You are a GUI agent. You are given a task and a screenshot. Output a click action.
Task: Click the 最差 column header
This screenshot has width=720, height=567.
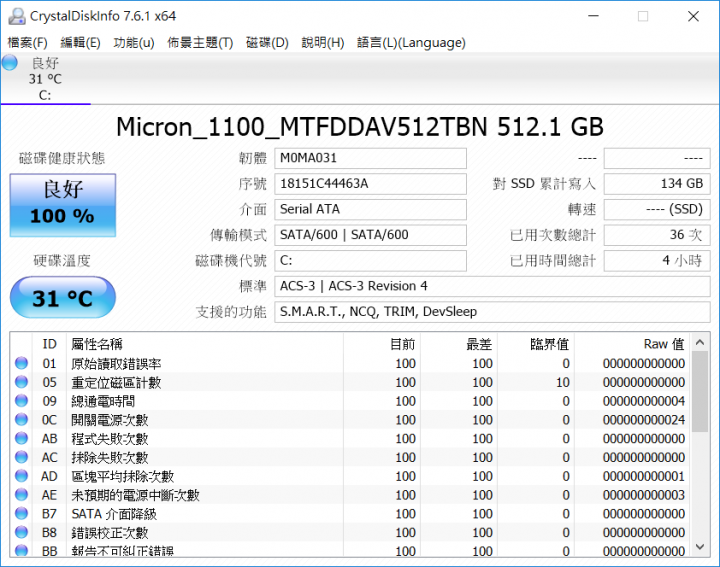coord(459,344)
